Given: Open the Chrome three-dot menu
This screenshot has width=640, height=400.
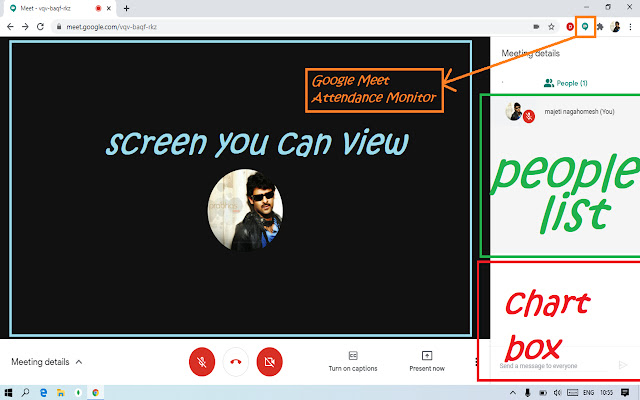Looking at the screenshot, I should [x=630, y=27].
